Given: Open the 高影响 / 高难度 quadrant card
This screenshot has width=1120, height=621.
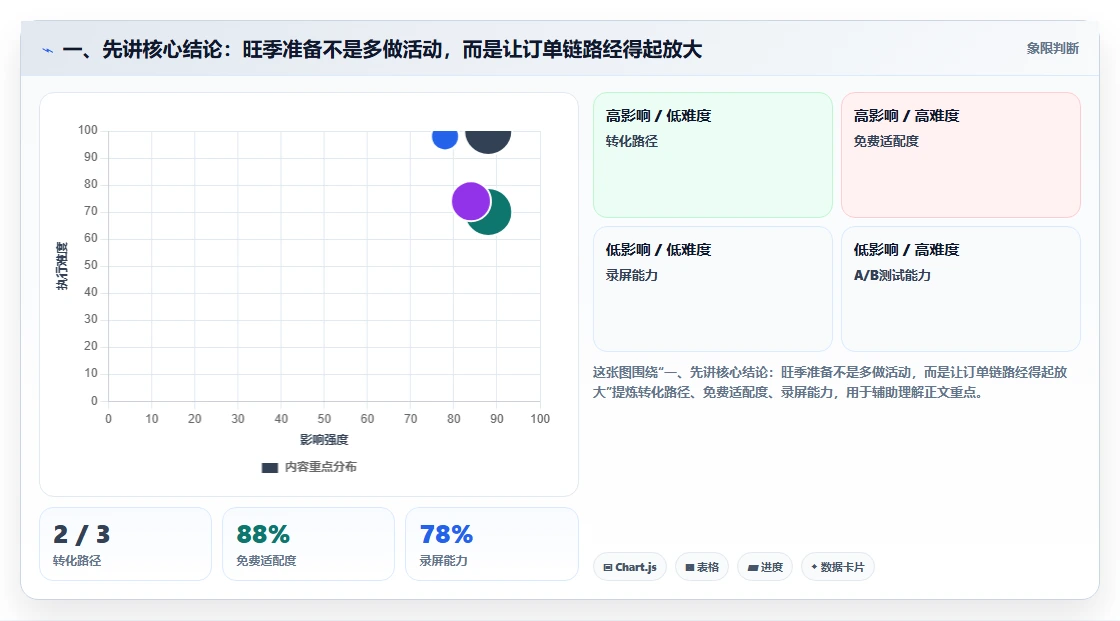Looking at the screenshot, I should click(961, 155).
